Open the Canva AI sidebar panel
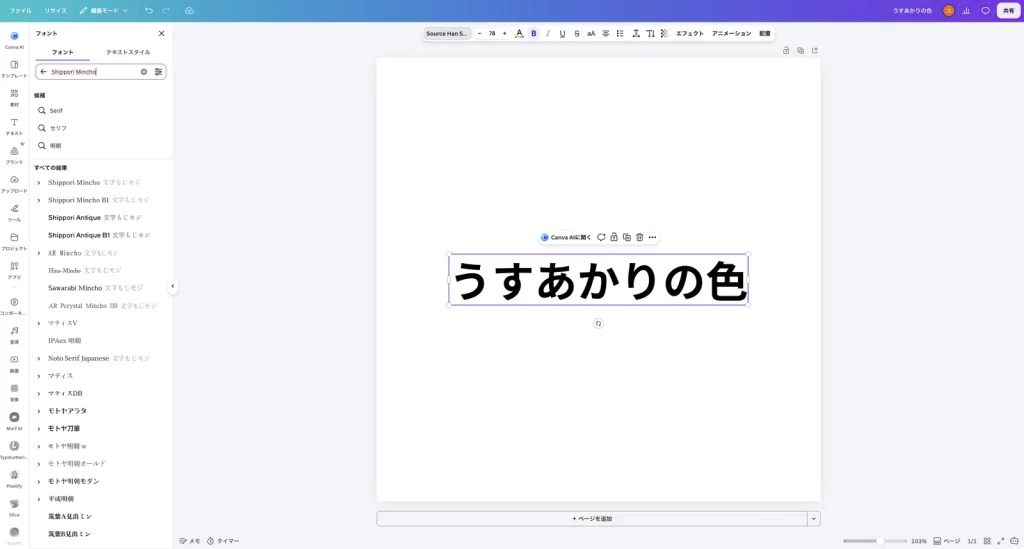Image resolution: width=1024 pixels, height=549 pixels. click(14, 40)
